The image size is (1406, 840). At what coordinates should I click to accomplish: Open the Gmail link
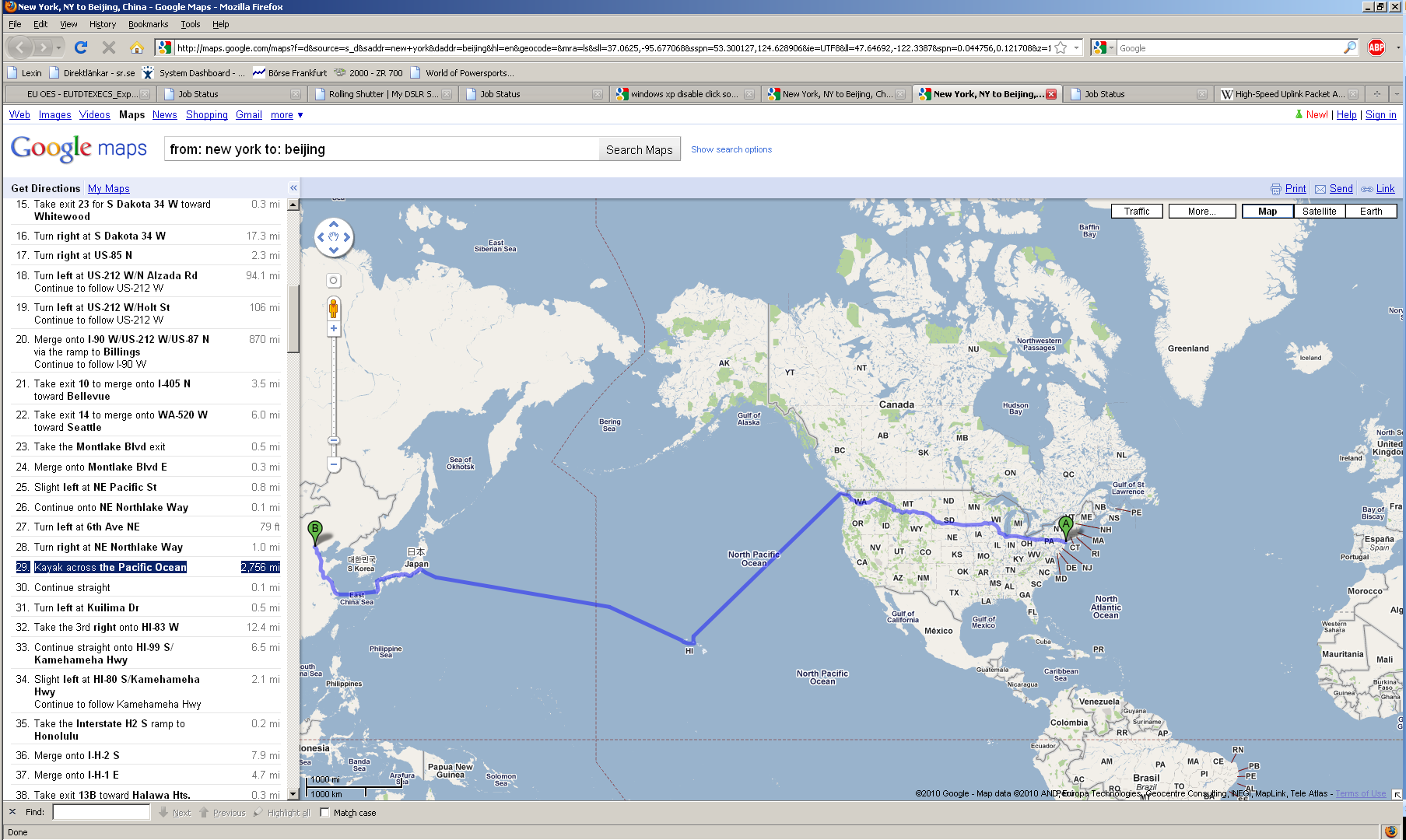tap(249, 115)
